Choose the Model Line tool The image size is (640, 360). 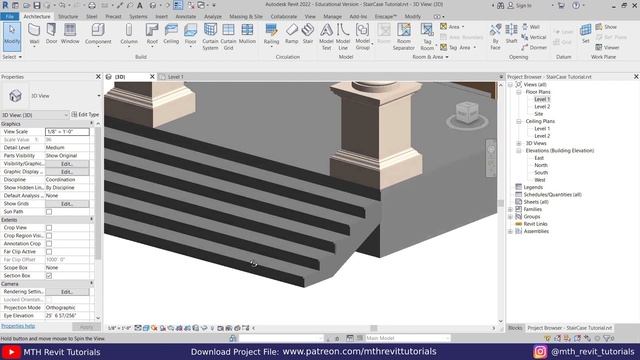coord(343,36)
